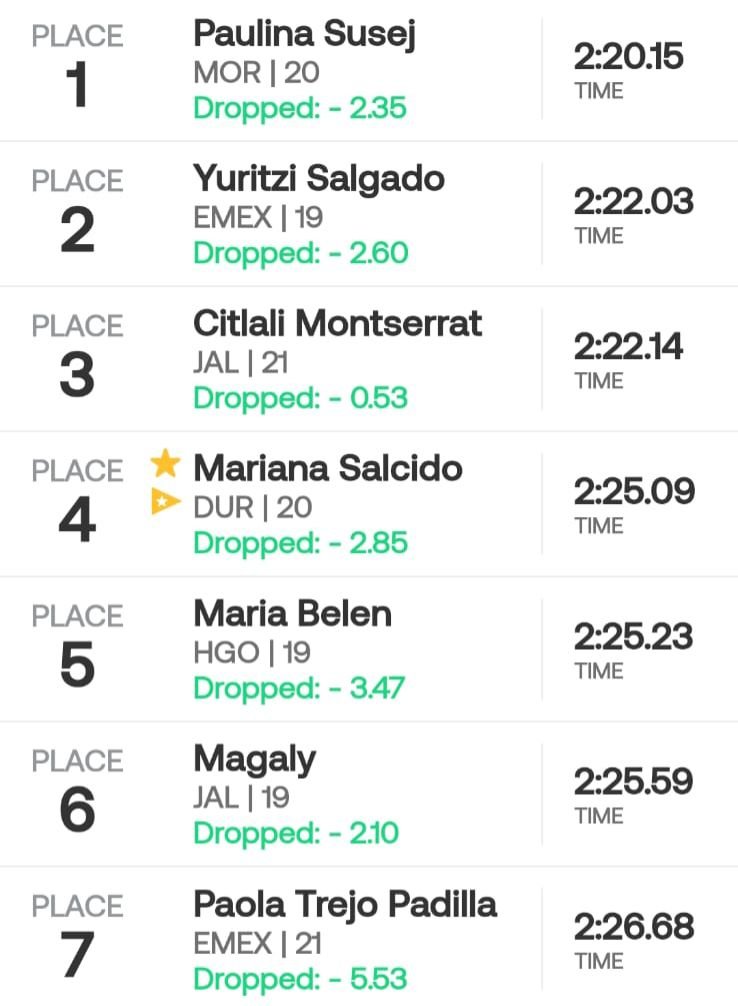Select the Place 6 rank number

coord(77,811)
